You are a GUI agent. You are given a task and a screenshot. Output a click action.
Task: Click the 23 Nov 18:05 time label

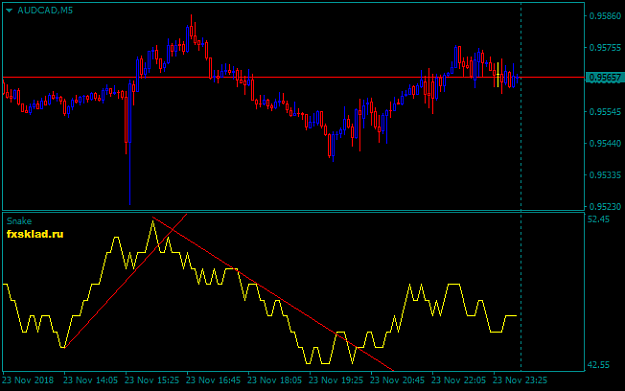pos(275,380)
